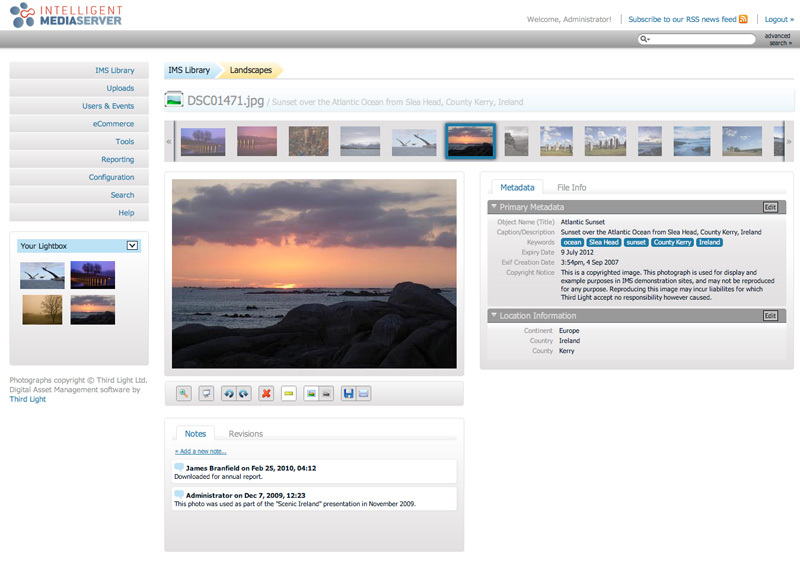Screen dimensions: 800x575
Task: Open the sunset lightbox thumbnail
Action: (93, 310)
